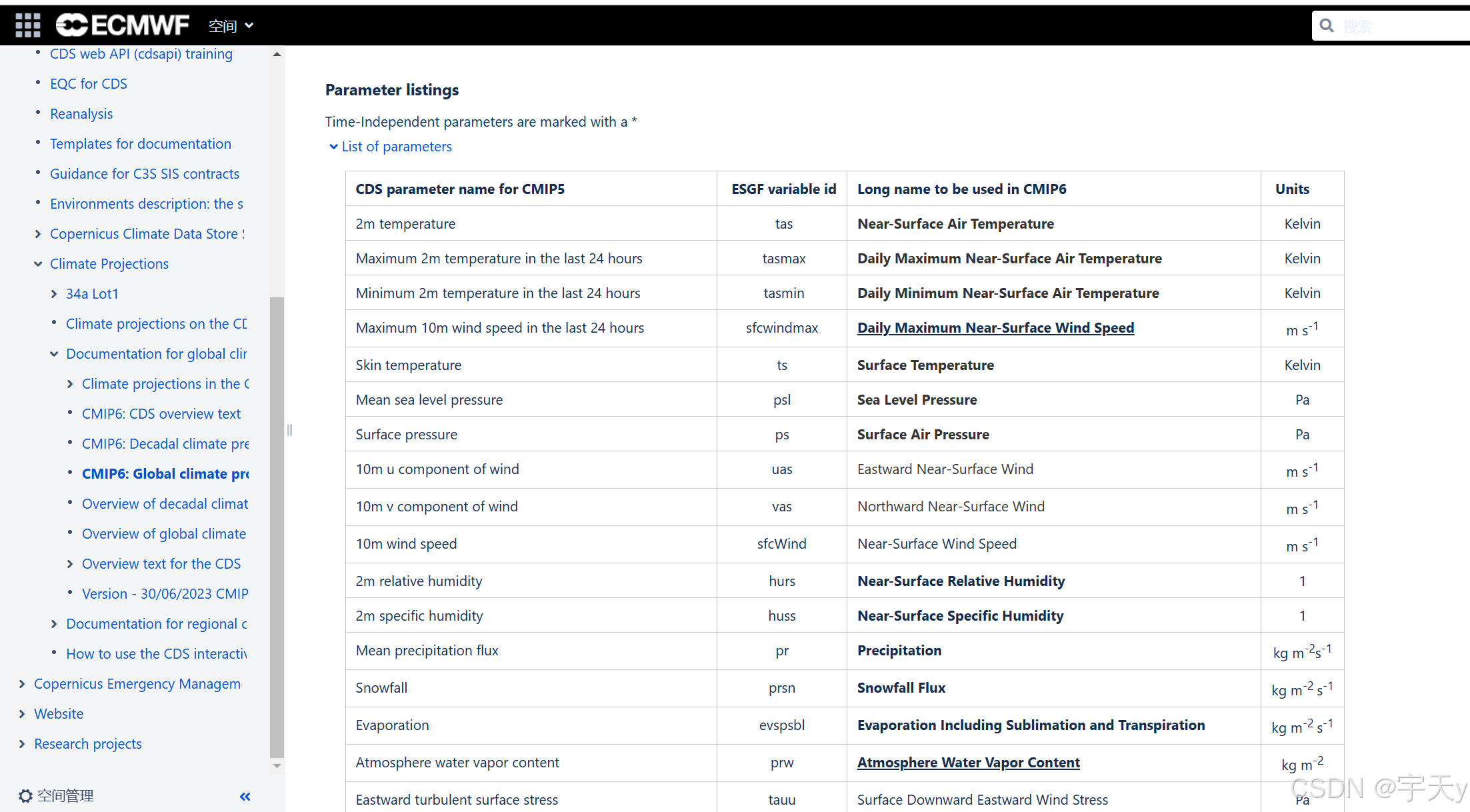The height and width of the screenshot is (812, 1470).
Task: Open the app switcher grid icon
Action: tap(28, 25)
